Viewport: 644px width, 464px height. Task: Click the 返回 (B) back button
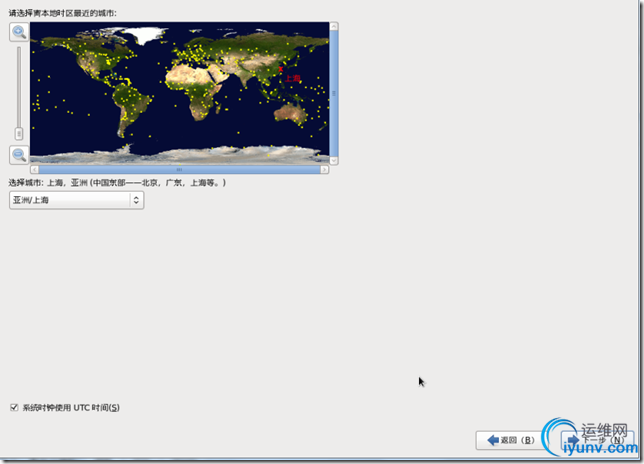[x=511, y=440]
